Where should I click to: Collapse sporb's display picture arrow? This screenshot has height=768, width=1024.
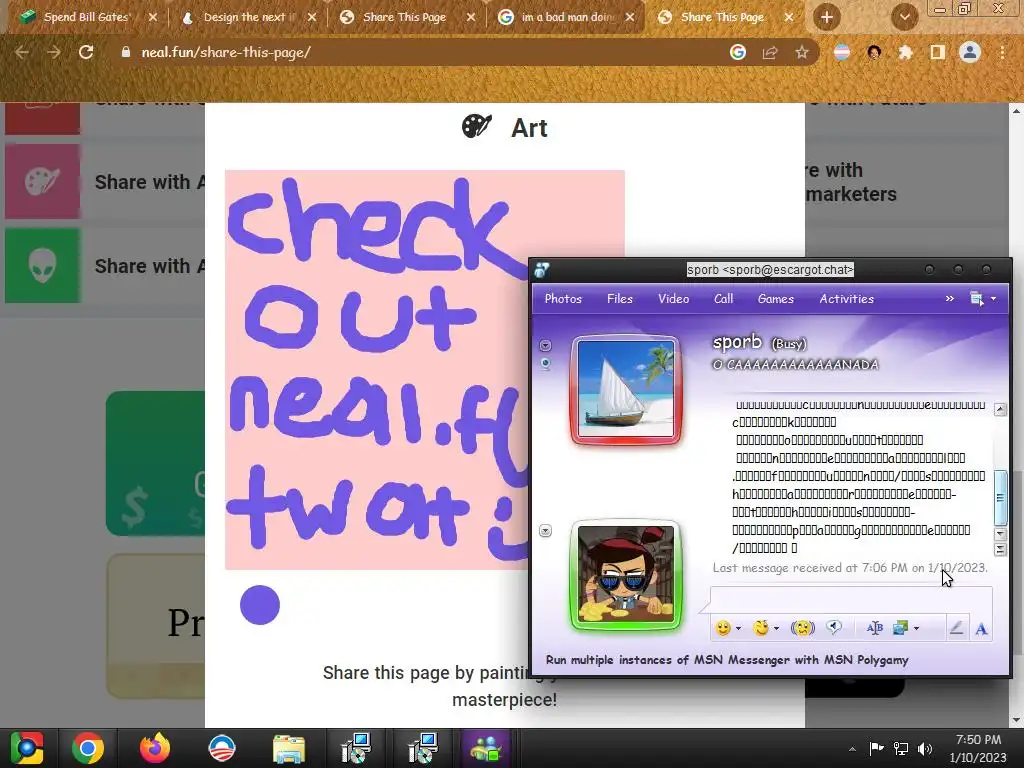(x=545, y=345)
